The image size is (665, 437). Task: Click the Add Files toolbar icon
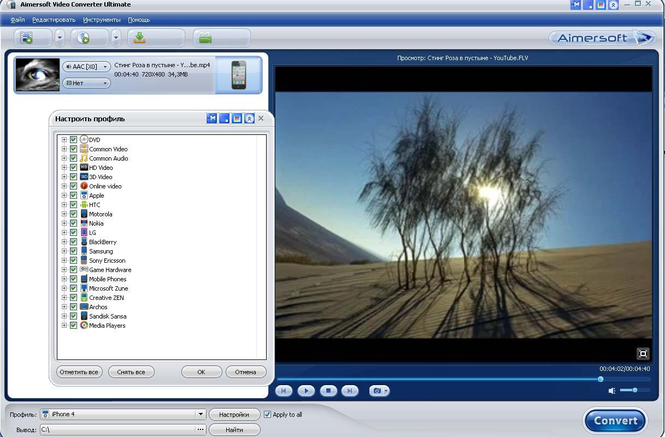(x=26, y=38)
